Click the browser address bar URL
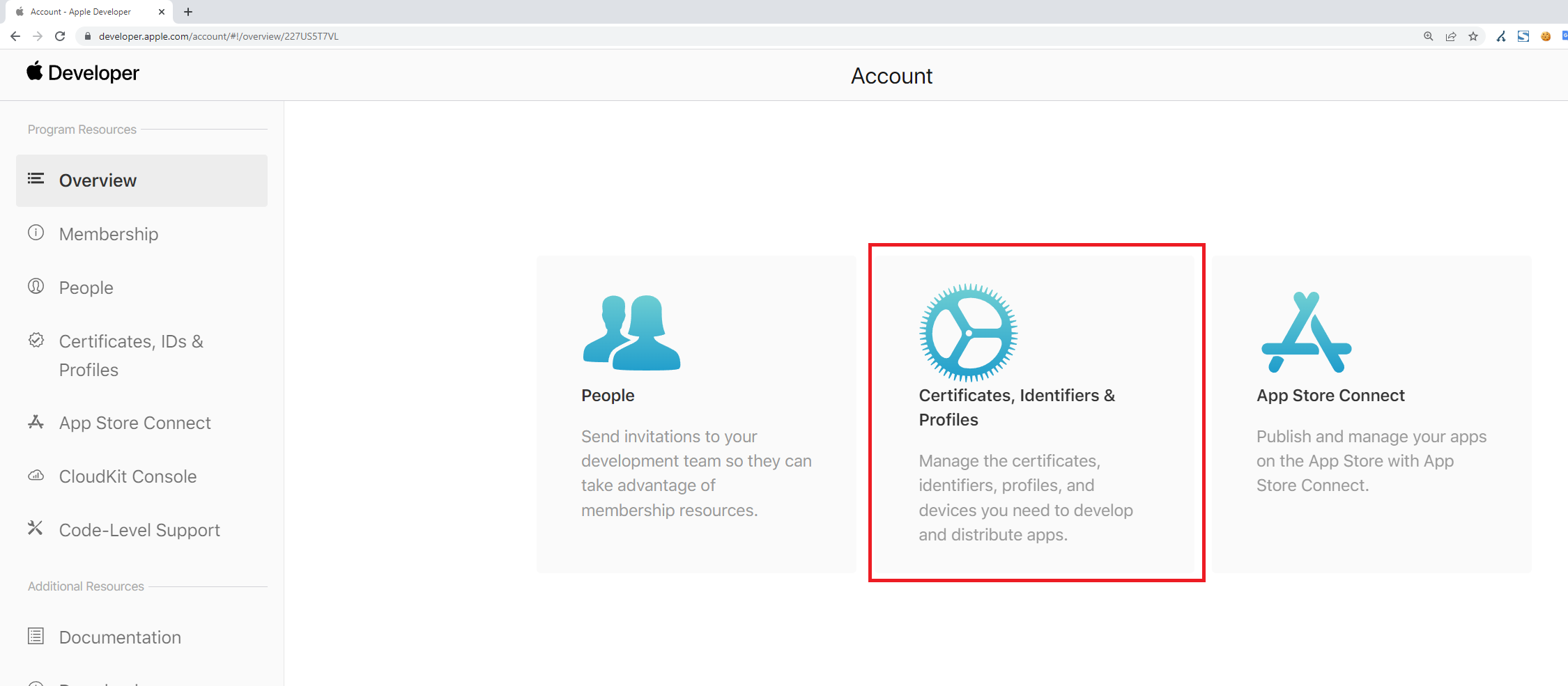This screenshot has width=1568, height=686. pyautogui.click(x=218, y=36)
